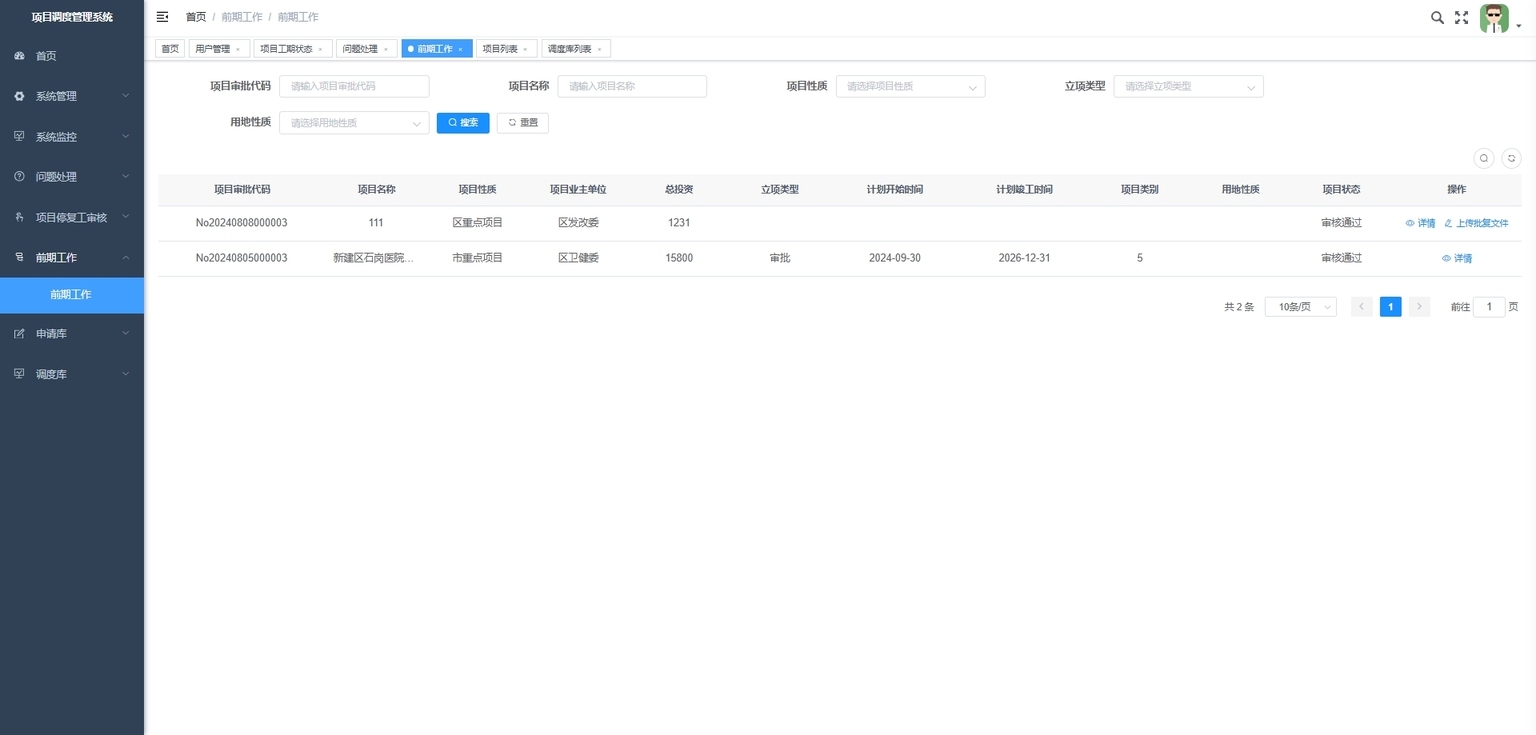
Task: Close the active 前期工作 tab
Action: click(460, 49)
